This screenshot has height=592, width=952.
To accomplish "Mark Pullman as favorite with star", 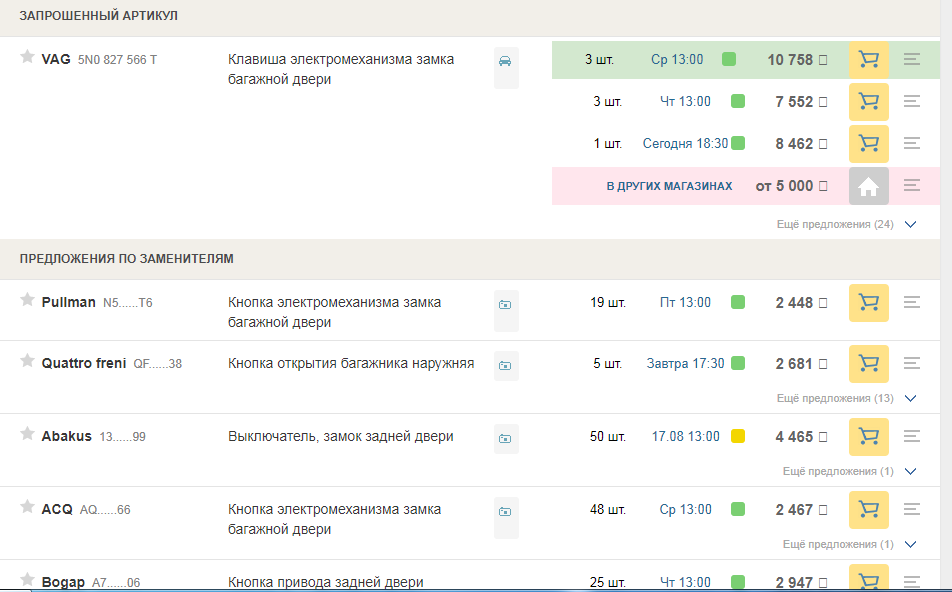I will tap(27, 300).
